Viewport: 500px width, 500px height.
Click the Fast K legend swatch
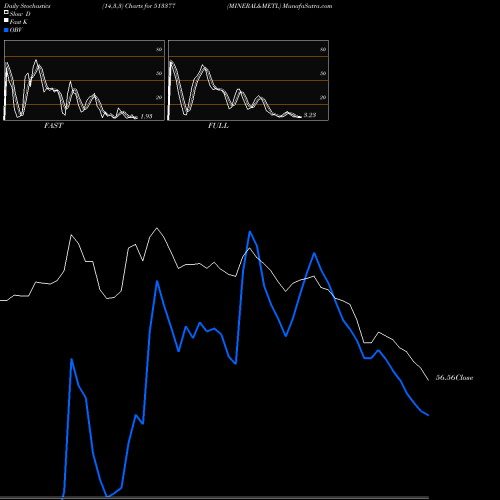[x=6, y=20]
